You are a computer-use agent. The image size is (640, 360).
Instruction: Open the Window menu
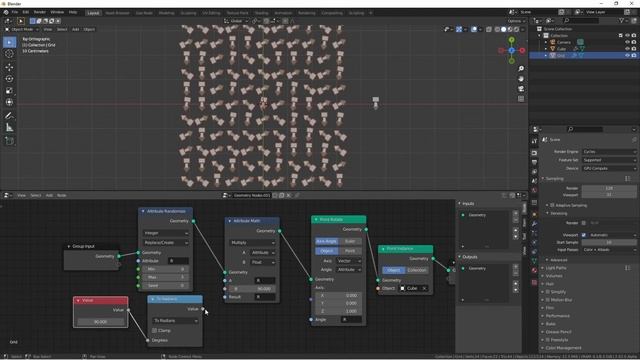click(x=57, y=12)
